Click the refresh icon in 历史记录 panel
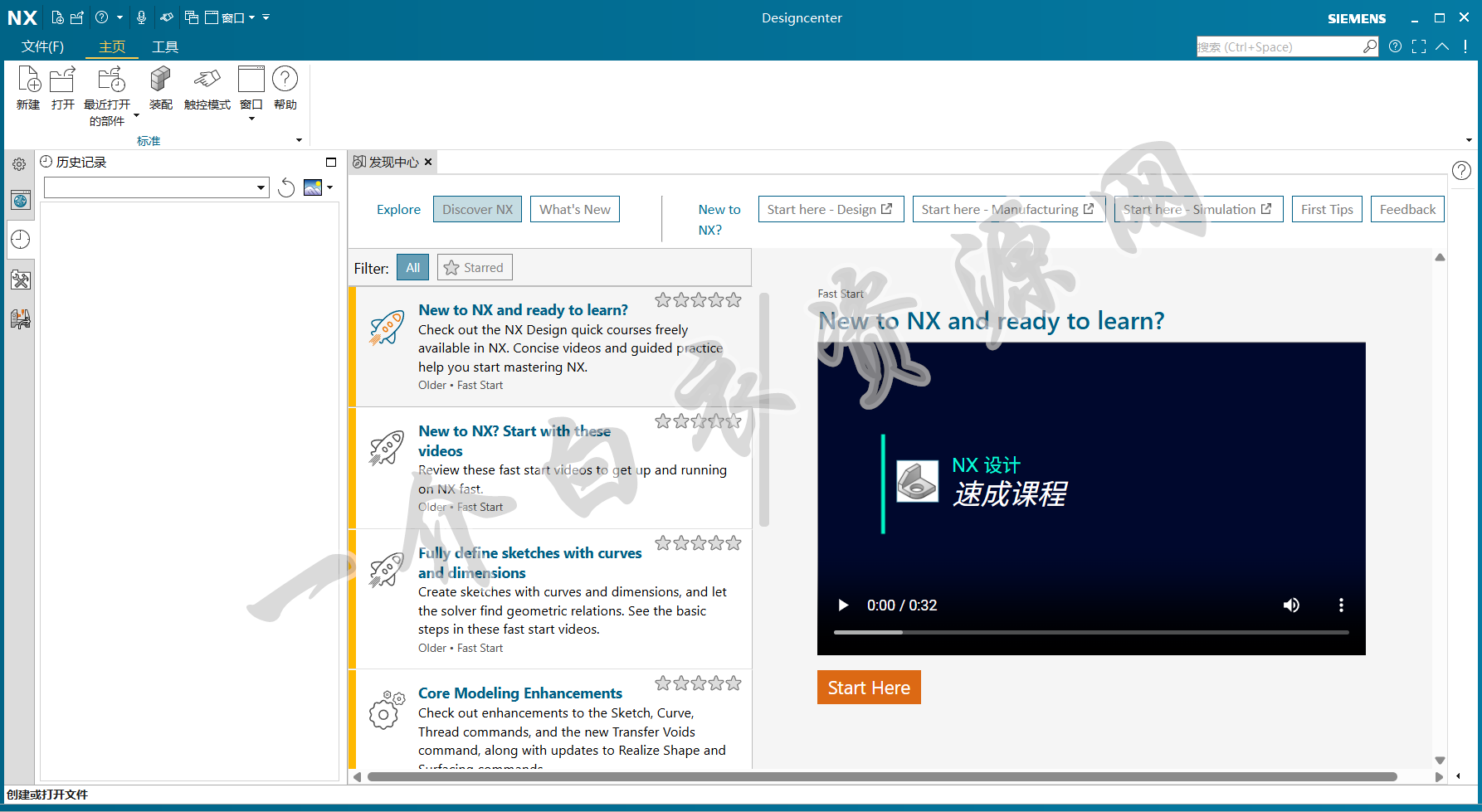Screen dimensions: 1482x812 pyautogui.click(x=286, y=188)
